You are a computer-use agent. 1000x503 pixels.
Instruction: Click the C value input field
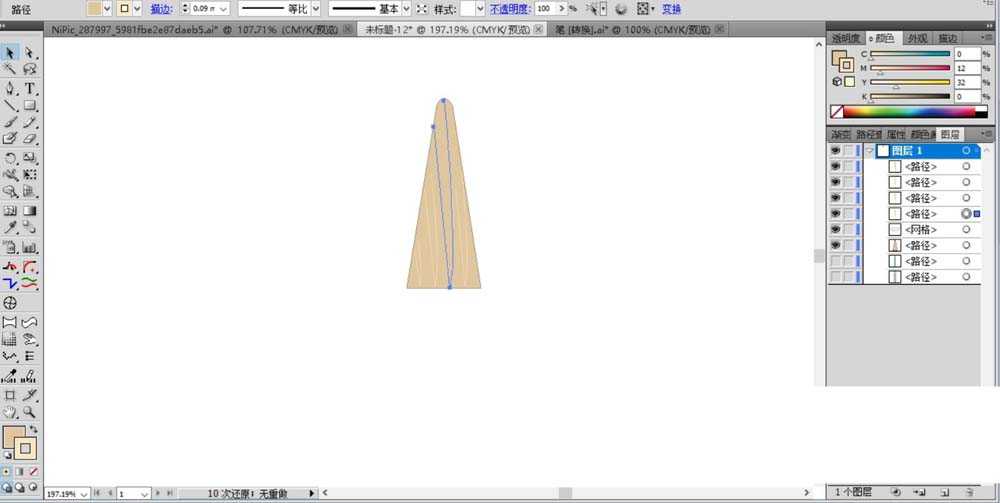pos(967,54)
